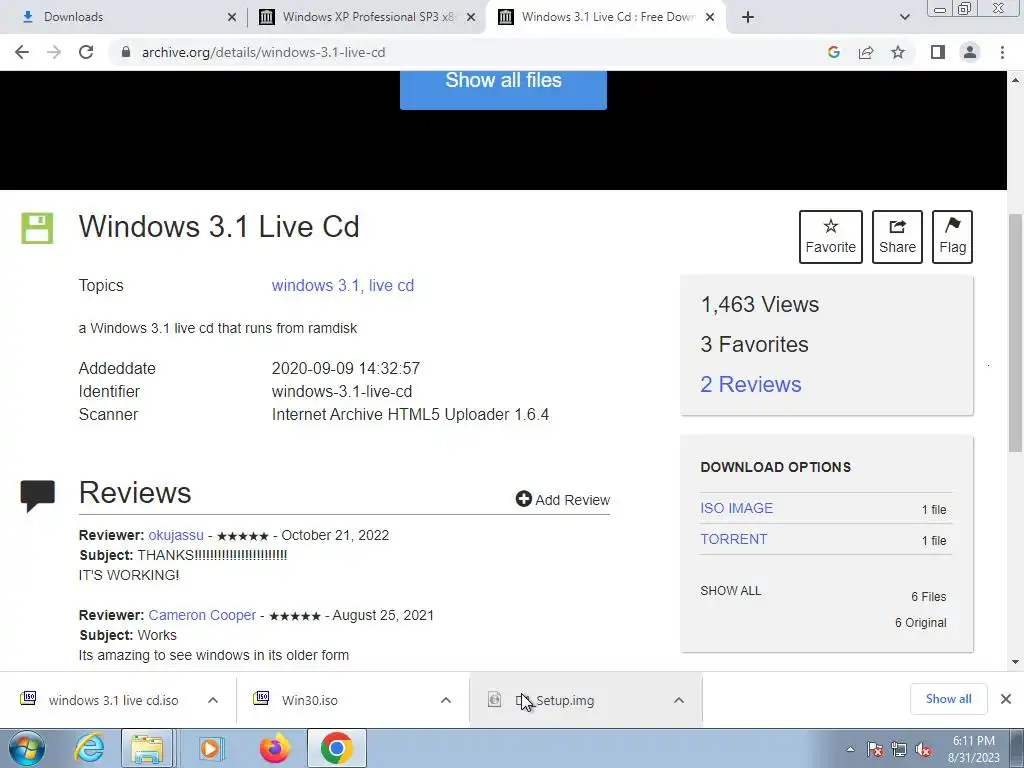Viewport: 1024px width, 768px height.
Task: Download the TORRENT option
Action: point(733,539)
